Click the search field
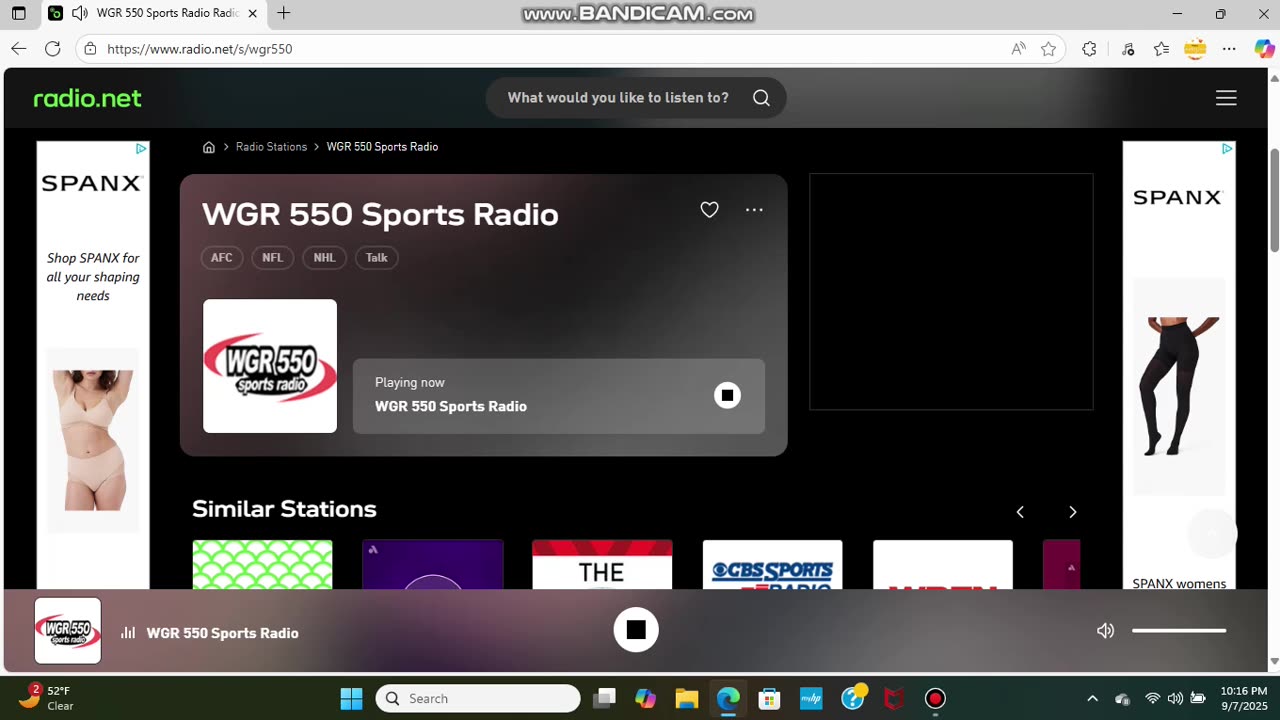Image resolution: width=1280 pixels, height=720 pixels. (x=635, y=98)
